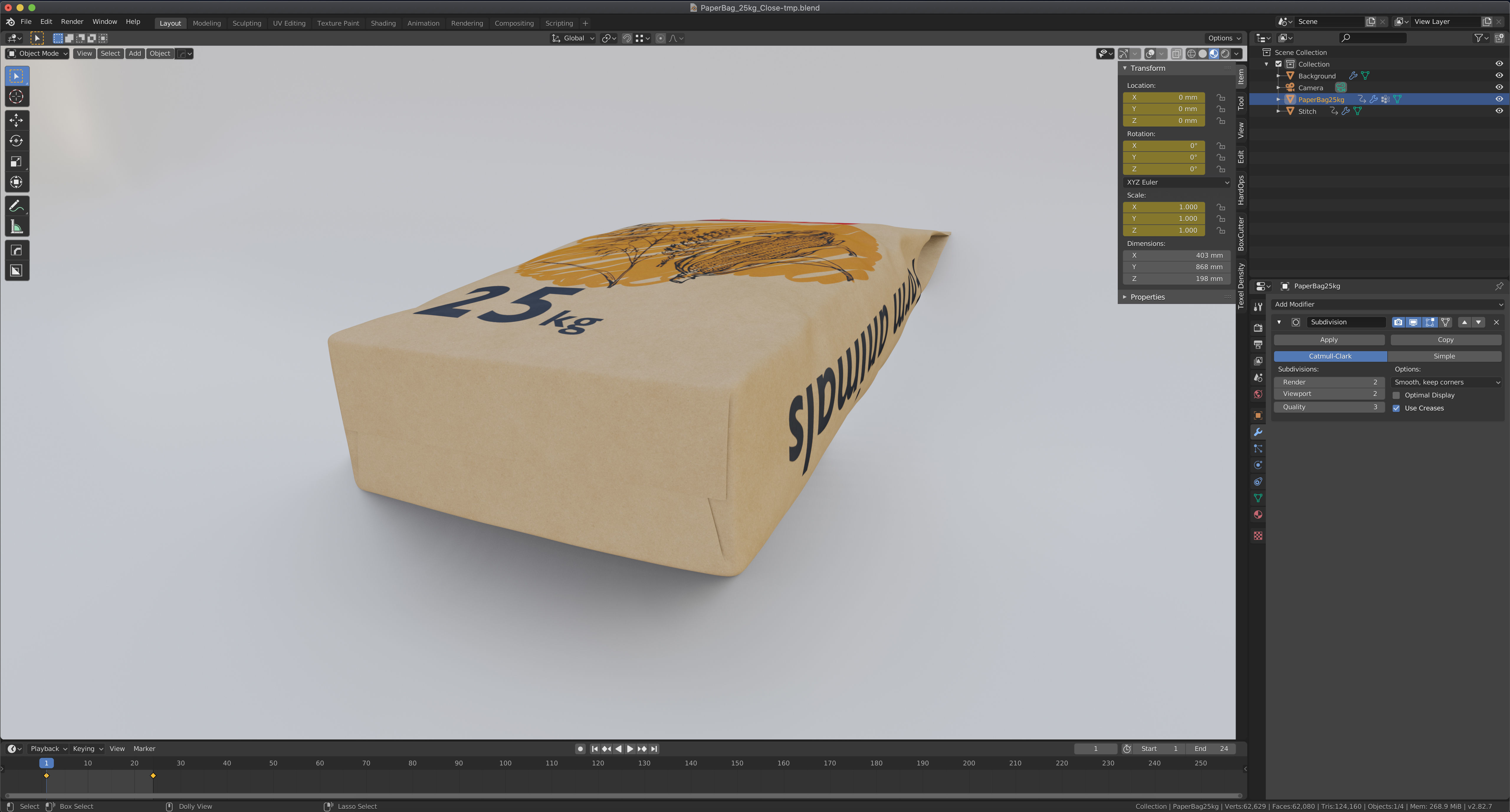Open the Render Properties tab
This screenshot has width=1510, height=812.
1258,328
